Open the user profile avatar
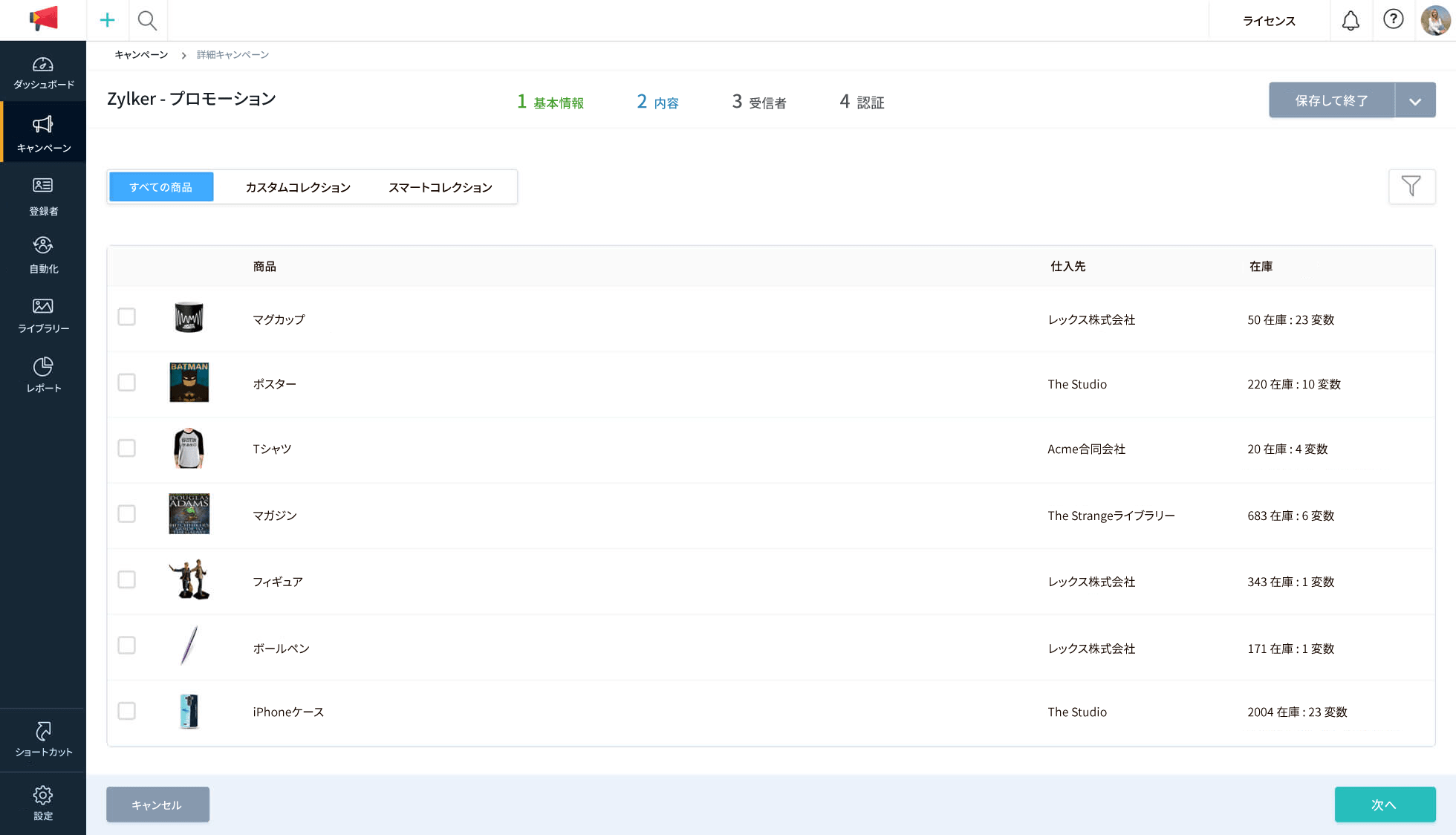The width and height of the screenshot is (1456, 835). coord(1435,20)
